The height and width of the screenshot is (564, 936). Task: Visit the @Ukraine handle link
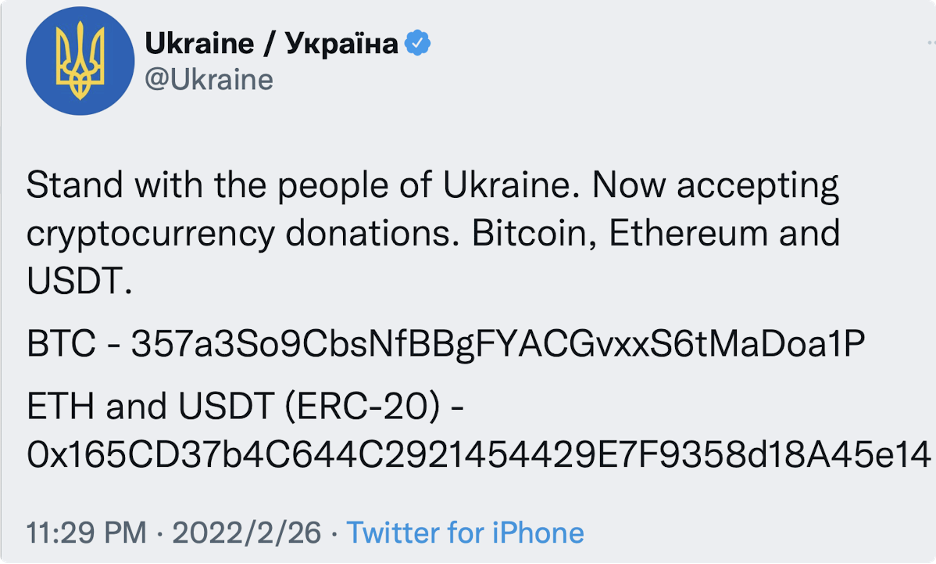click(209, 80)
